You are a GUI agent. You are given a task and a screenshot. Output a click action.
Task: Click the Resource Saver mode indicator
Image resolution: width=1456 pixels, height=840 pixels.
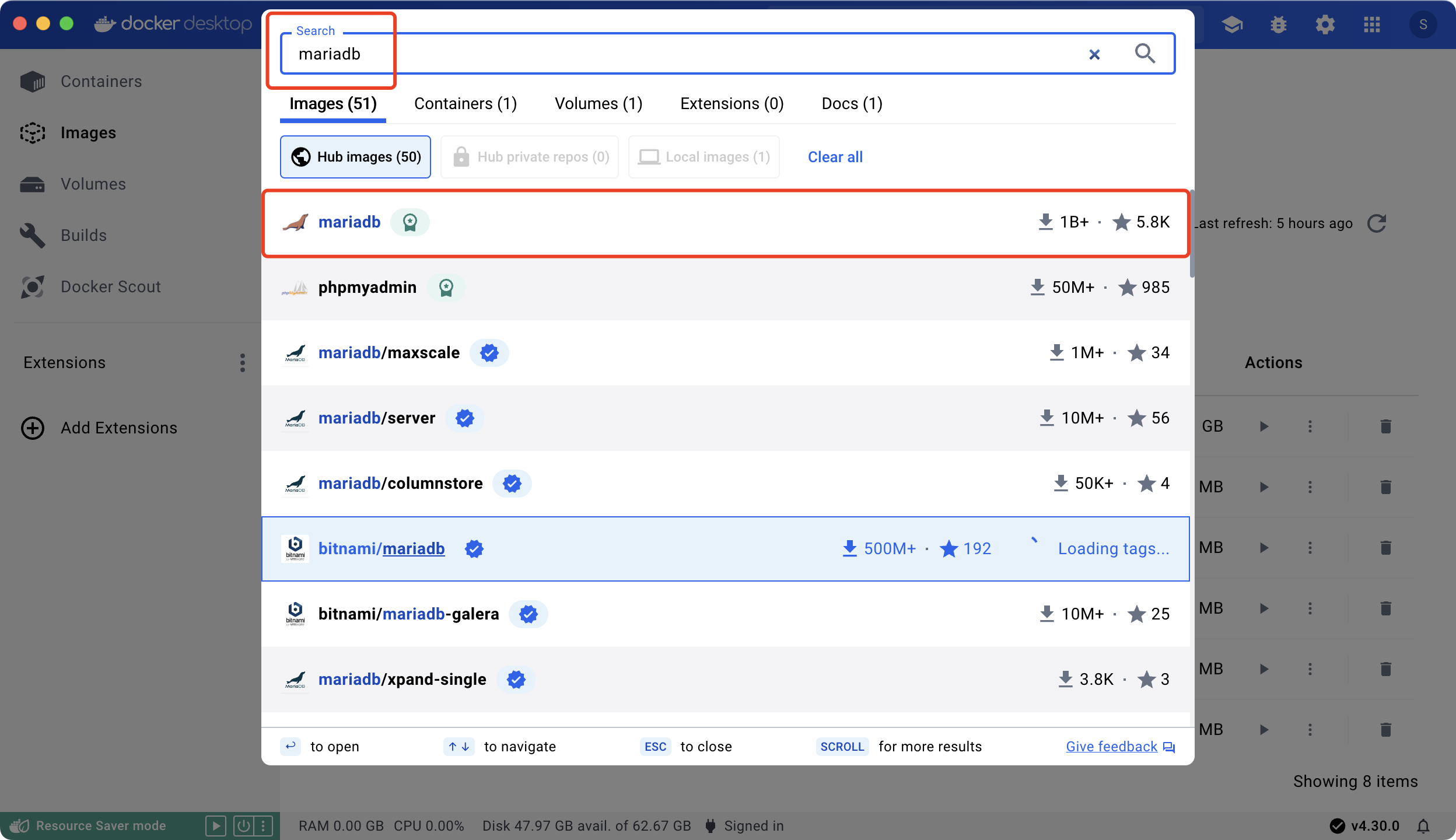pos(89,826)
